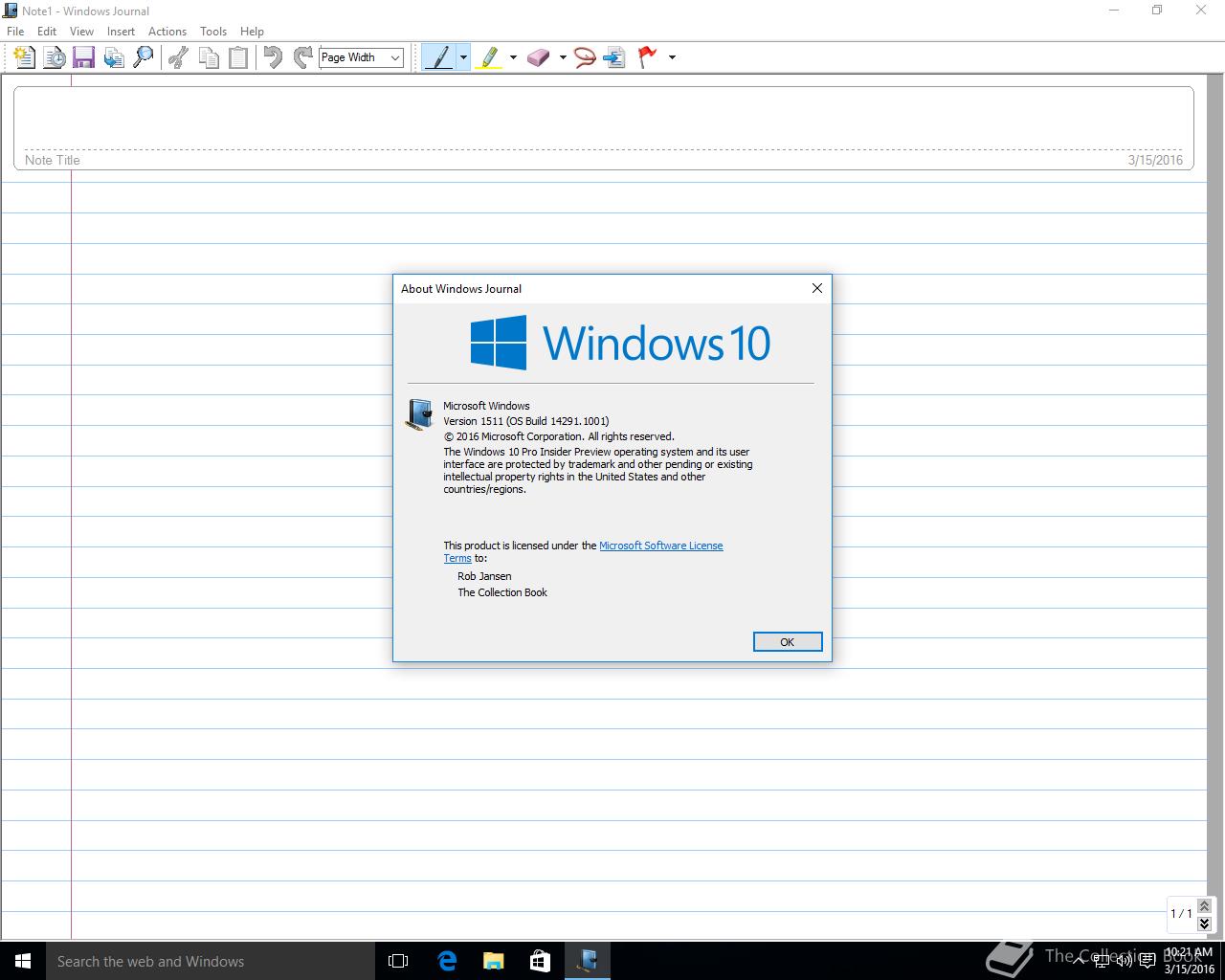1225x980 pixels.
Task: Click the Windows Journal taskbar icon
Action: (588, 961)
